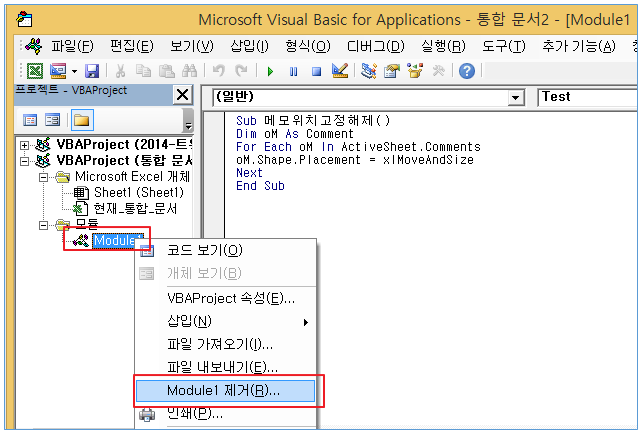
Task: Open the Project Explorer toolbar icon
Action: 369,71
